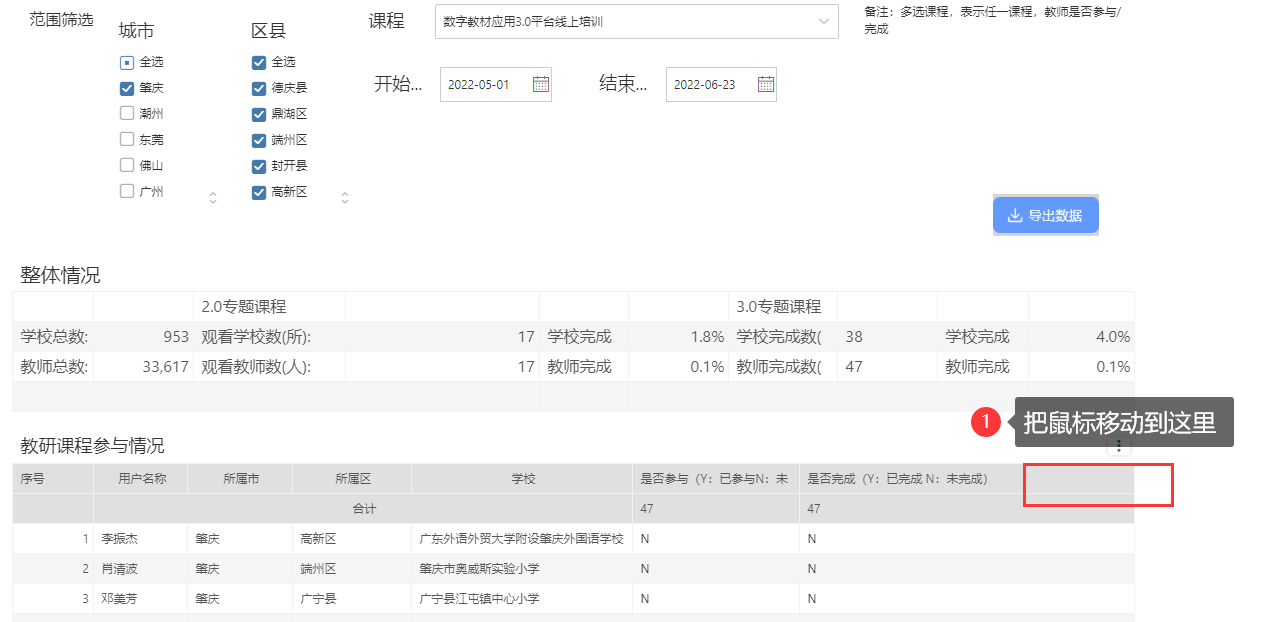Expand the start date field dated 2022-05-01

tap(490, 84)
